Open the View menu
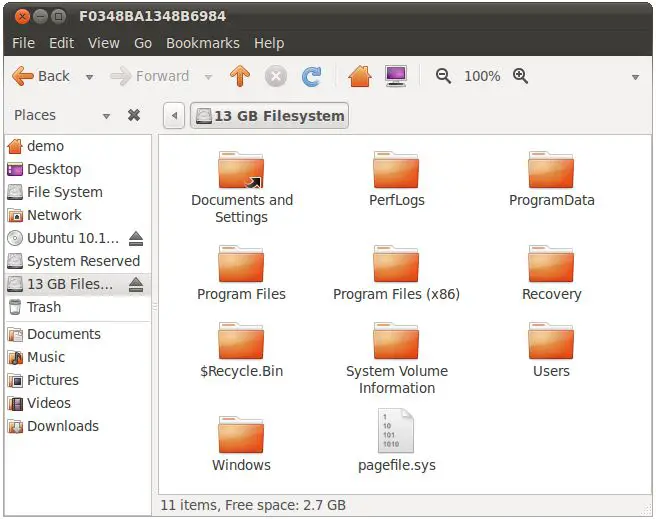Viewport: 656px width, 519px height. pos(103,43)
